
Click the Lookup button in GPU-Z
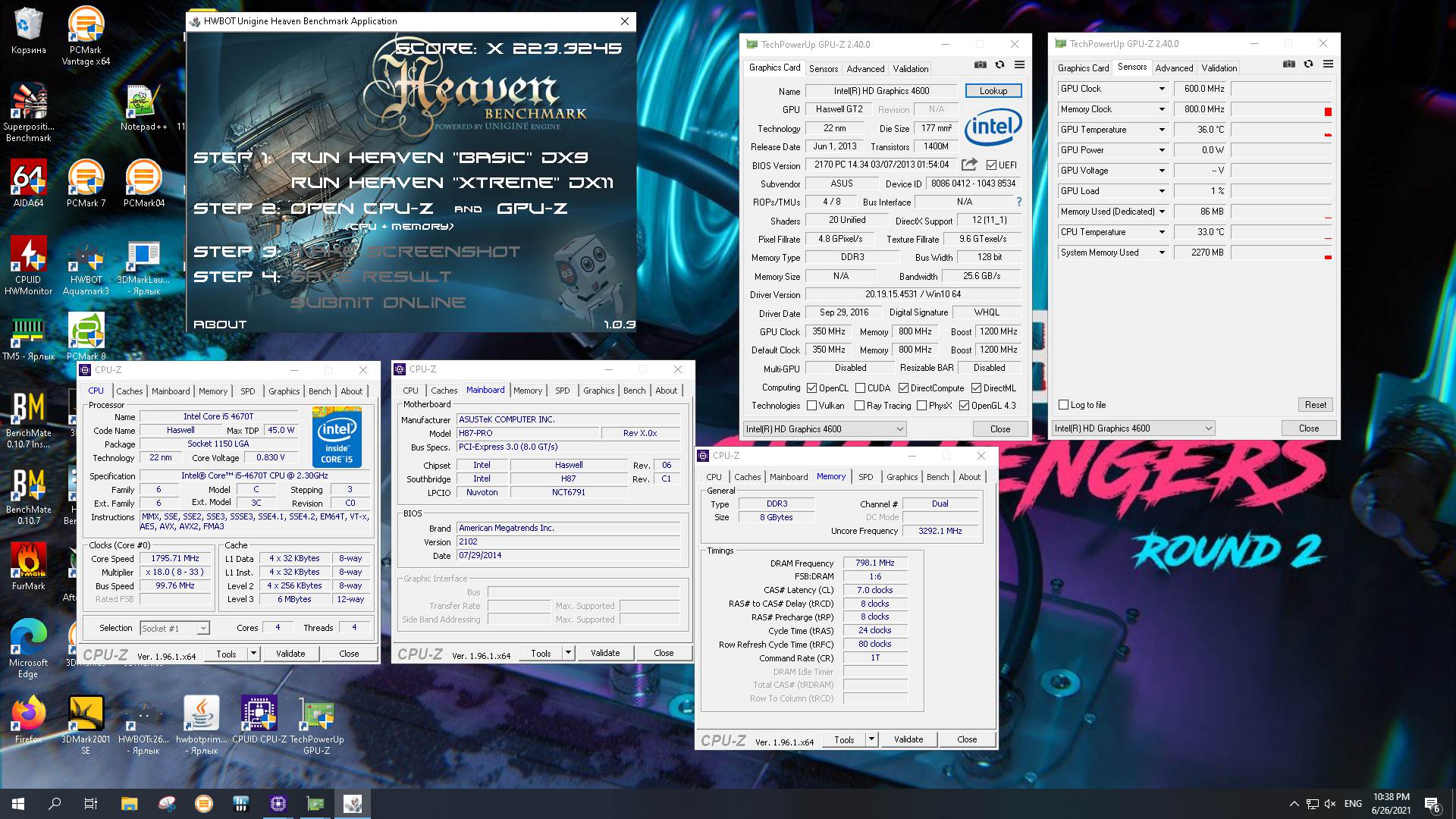point(993,91)
